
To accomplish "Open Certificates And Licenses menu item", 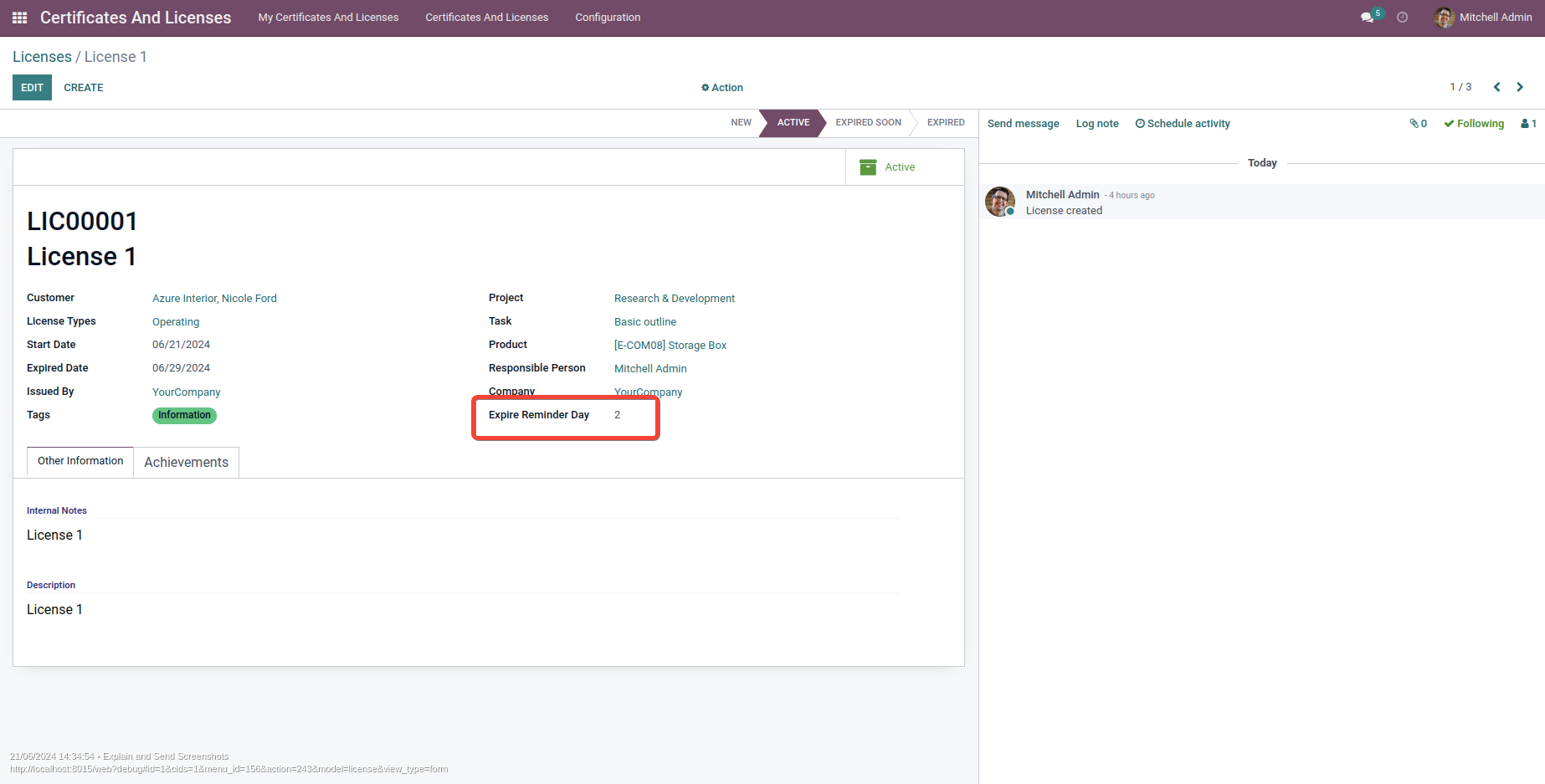I will coord(487,18).
